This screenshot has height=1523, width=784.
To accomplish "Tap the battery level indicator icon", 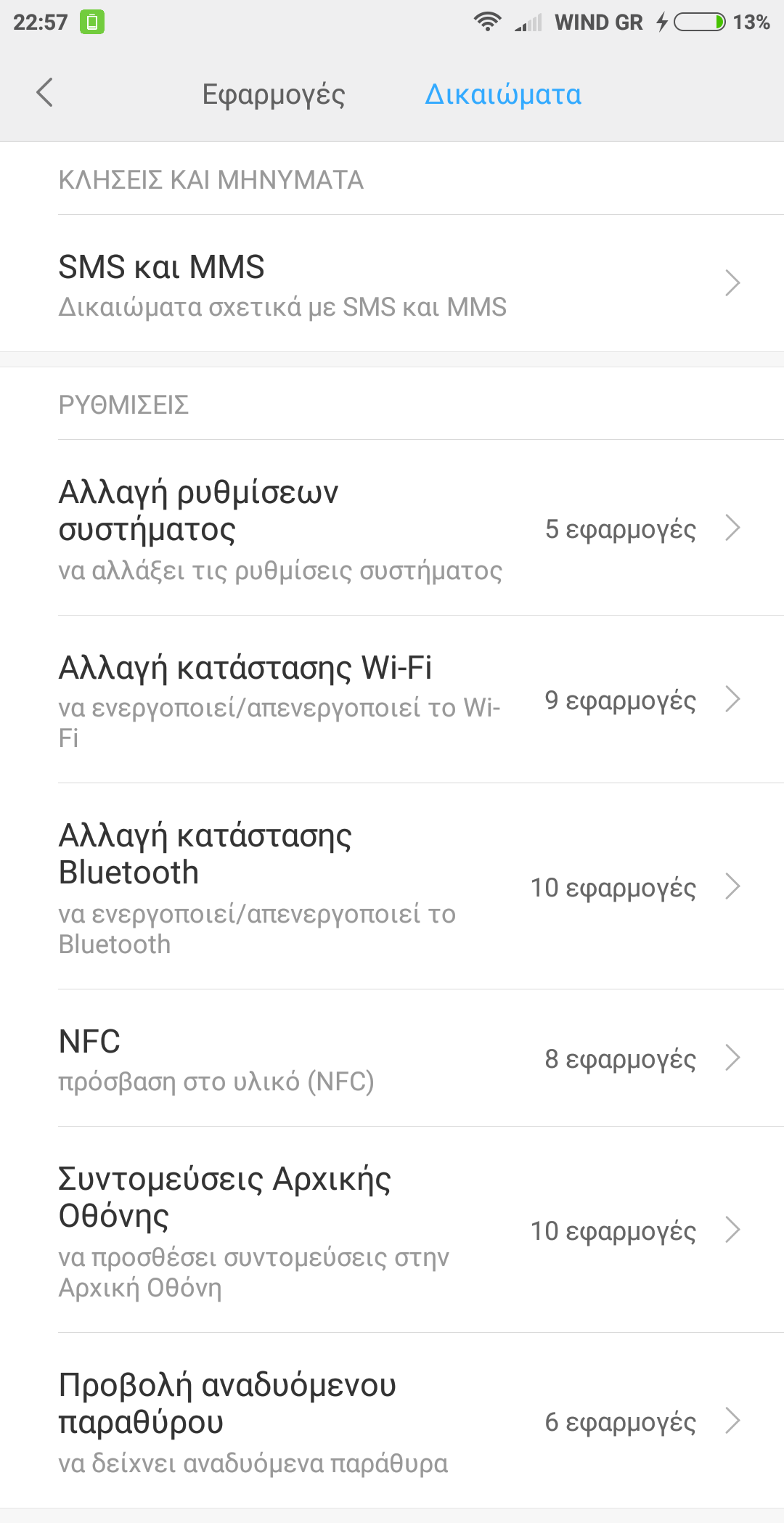I will pos(699,22).
